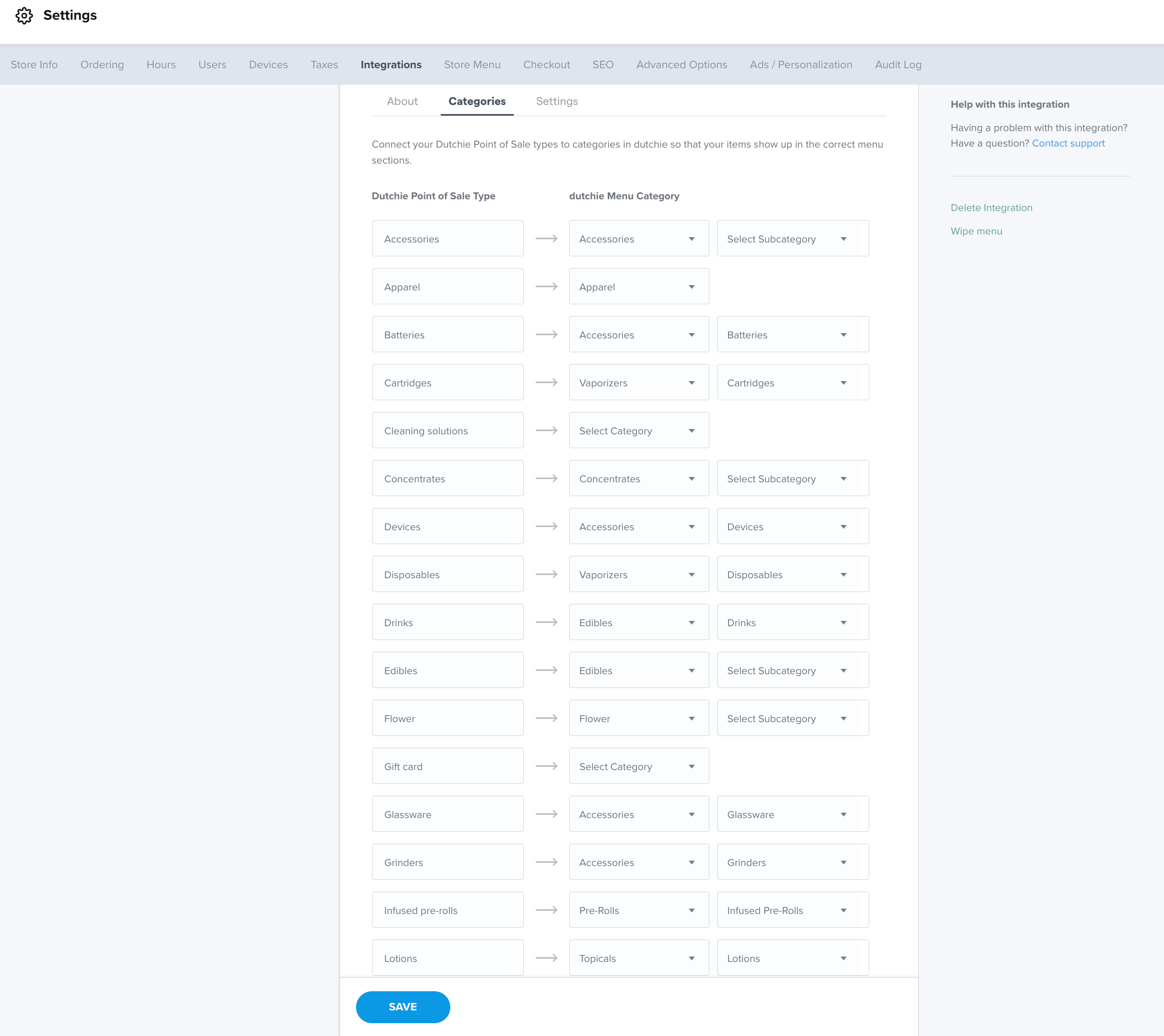Click the SAVE button
Image resolution: width=1164 pixels, height=1036 pixels.
pos(402,1007)
